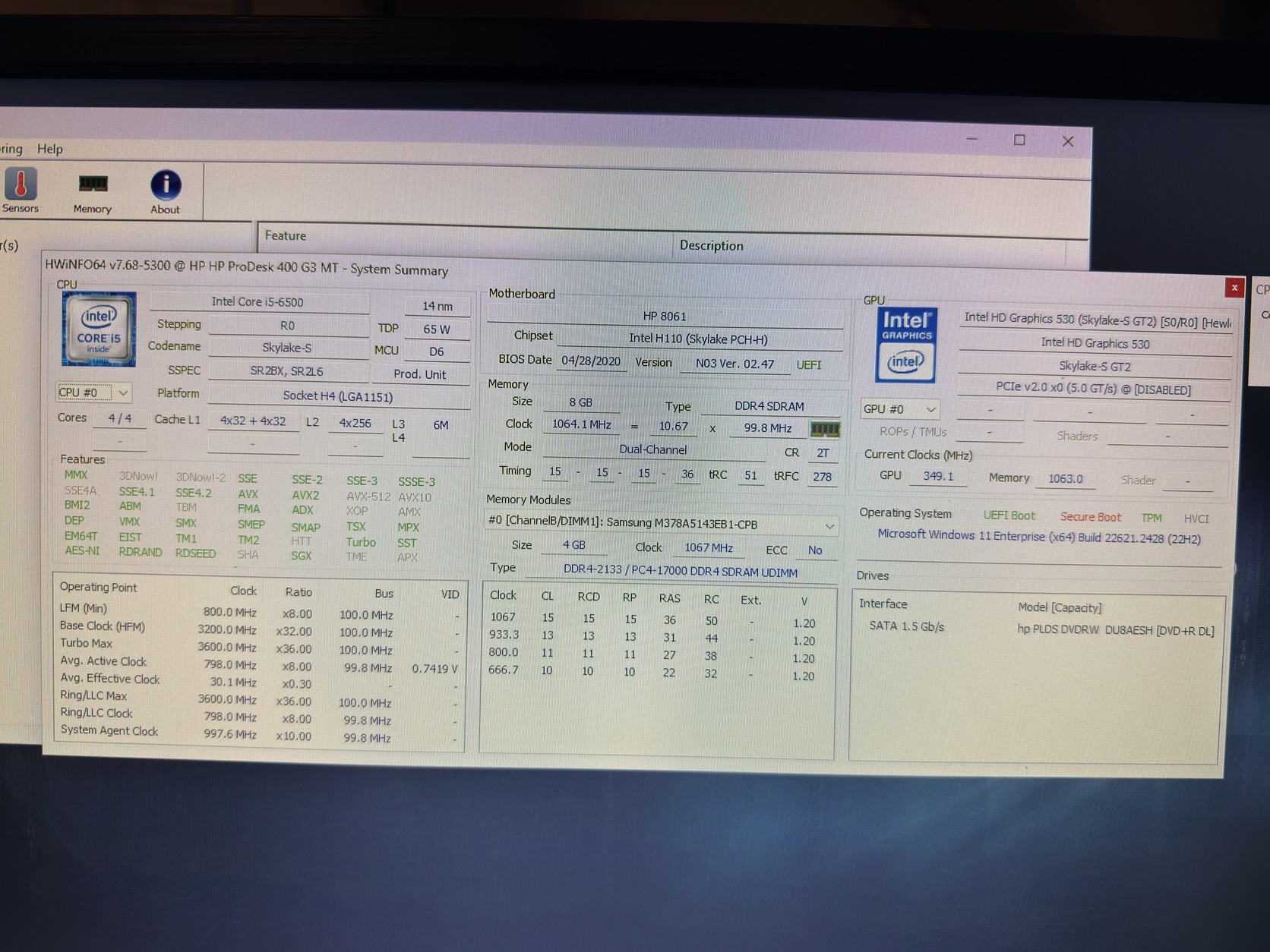Click the 14 nm process value

click(x=437, y=306)
